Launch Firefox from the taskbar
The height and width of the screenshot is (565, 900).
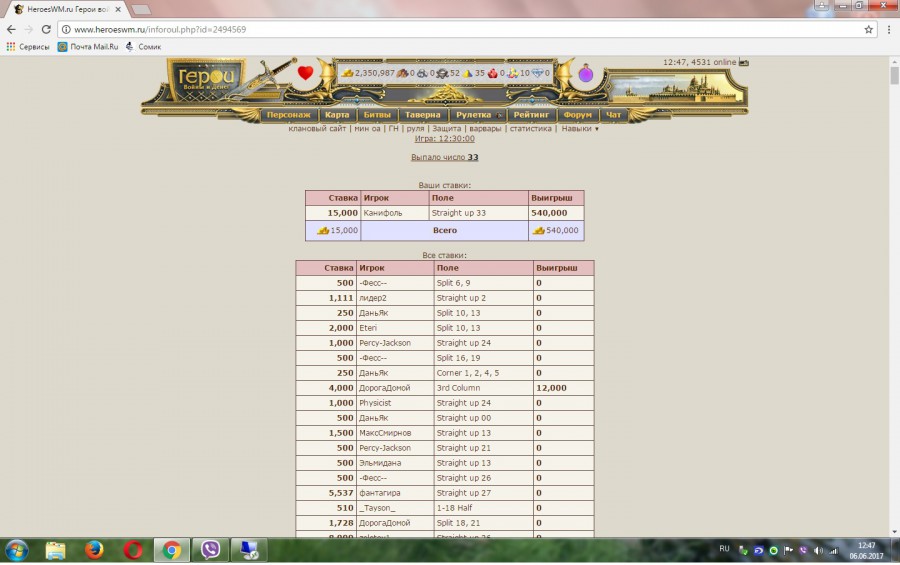coord(95,550)
